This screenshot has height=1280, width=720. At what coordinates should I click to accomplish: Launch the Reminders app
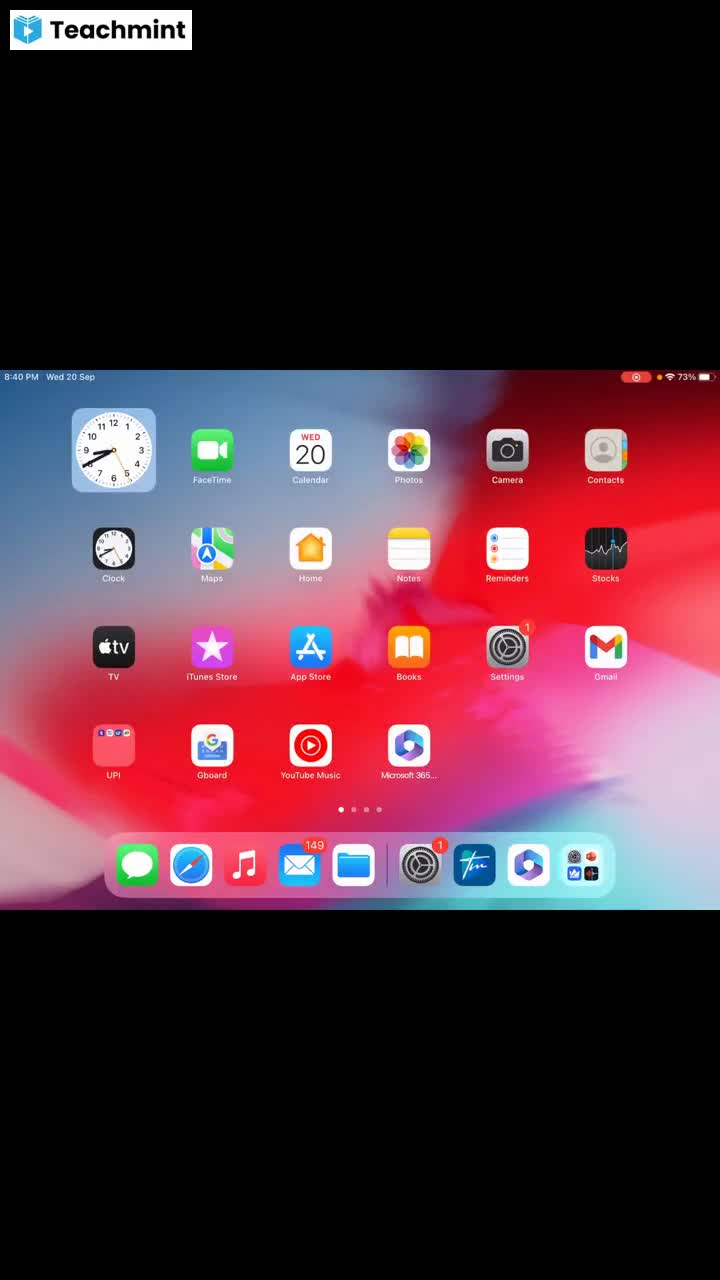coord(507,549)
